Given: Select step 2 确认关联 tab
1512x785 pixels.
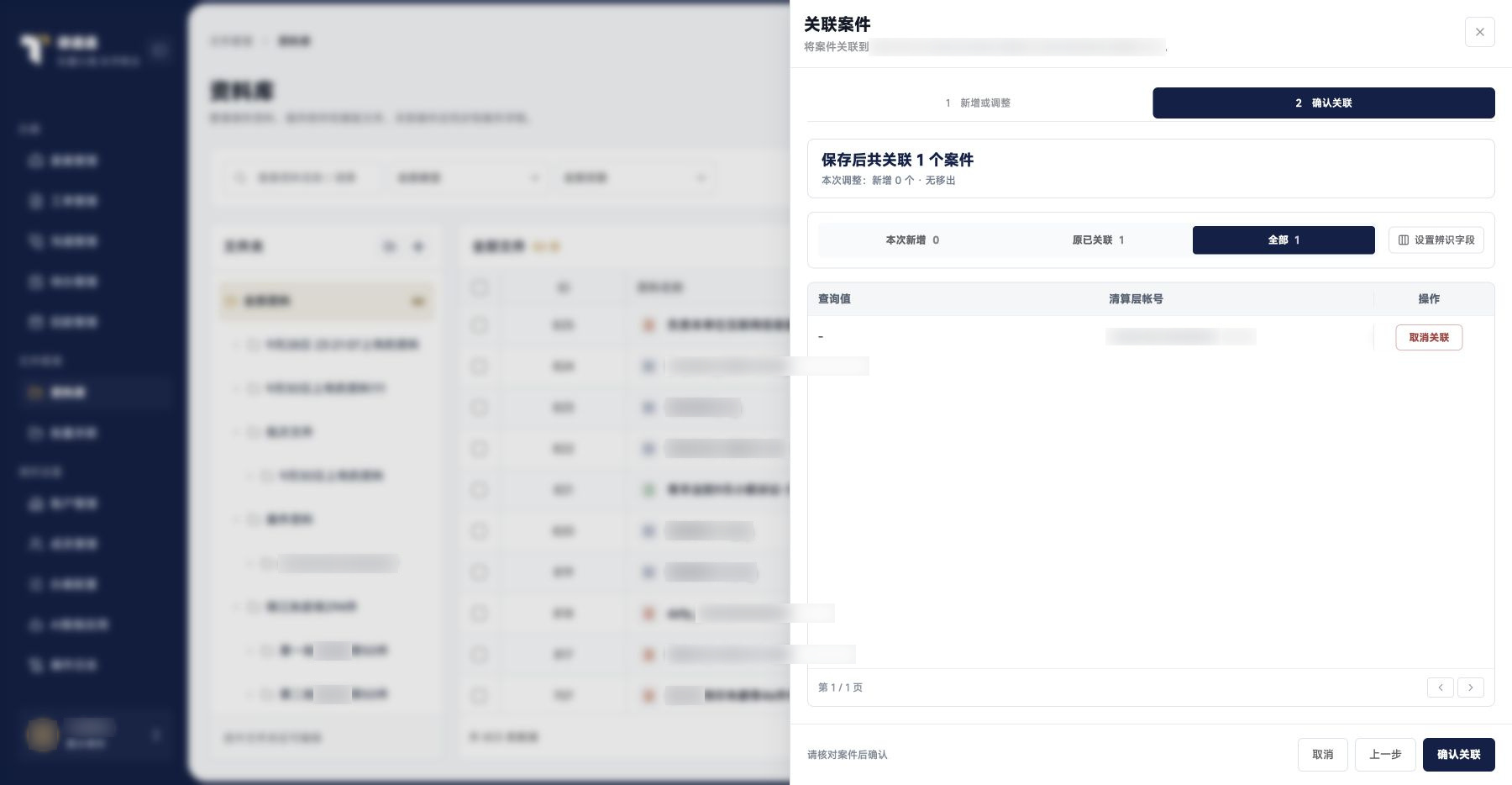Looking at the screenshot, I should pos(1323,103).
